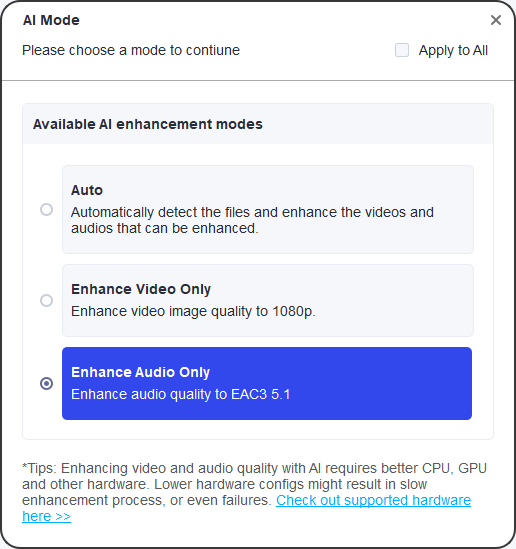Screen dimensions: 516x549
Task: Close the AI Mode dialog
Action: (496, 20)
